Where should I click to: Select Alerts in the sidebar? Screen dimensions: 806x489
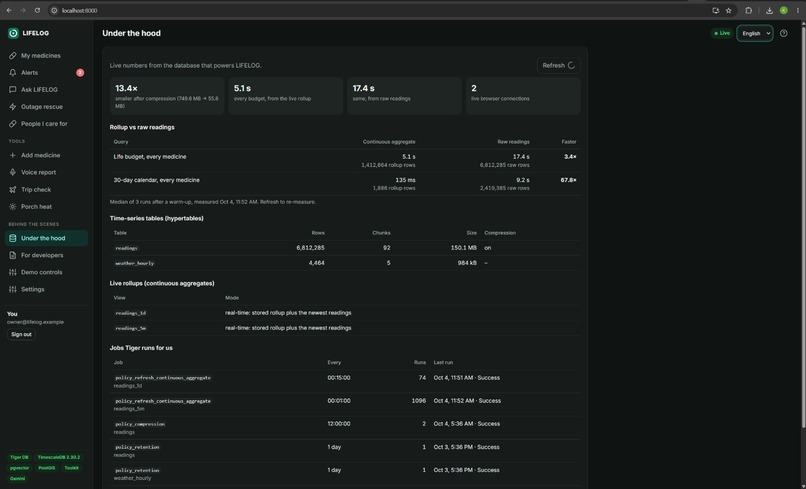(x=46, y=73)
